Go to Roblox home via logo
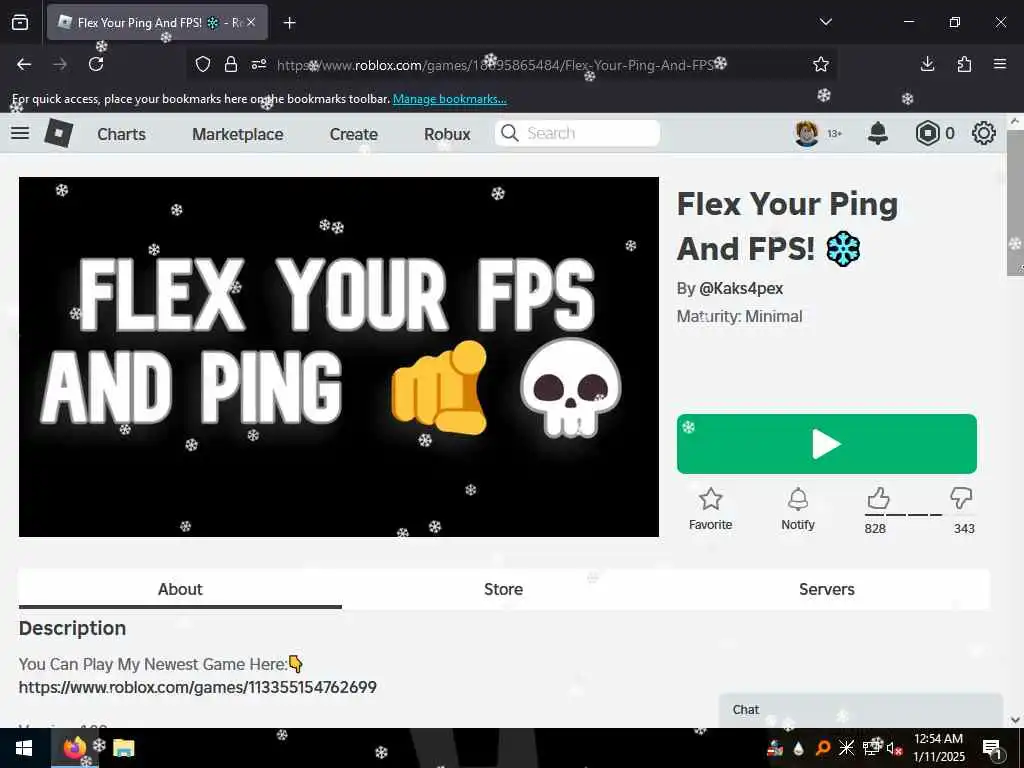Viewport: 1024px width, 768px height. (59, 133)
